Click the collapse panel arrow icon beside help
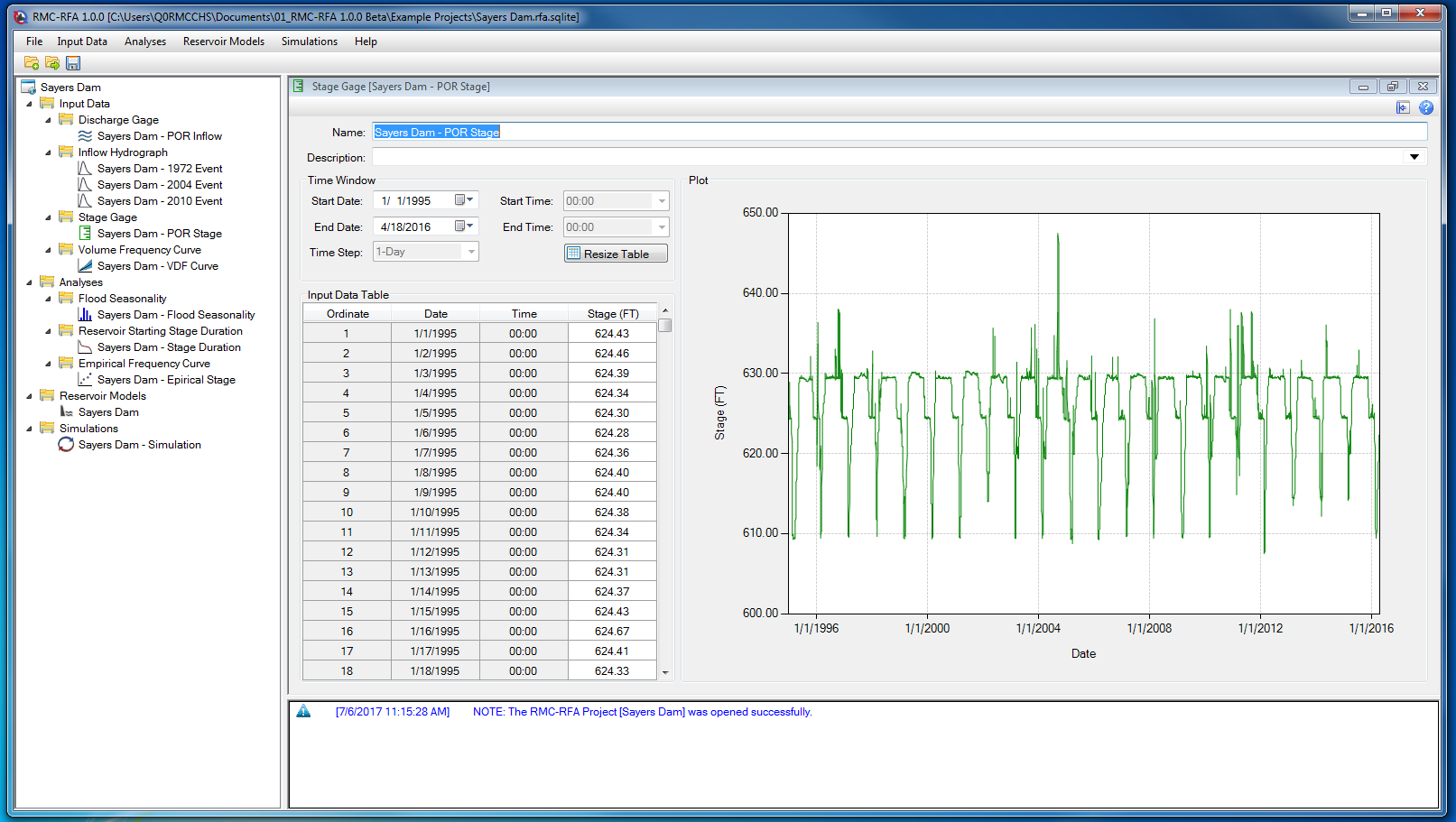This screenshot has height=822, width=1456. pyautogui.click(x=1403, y=107)
